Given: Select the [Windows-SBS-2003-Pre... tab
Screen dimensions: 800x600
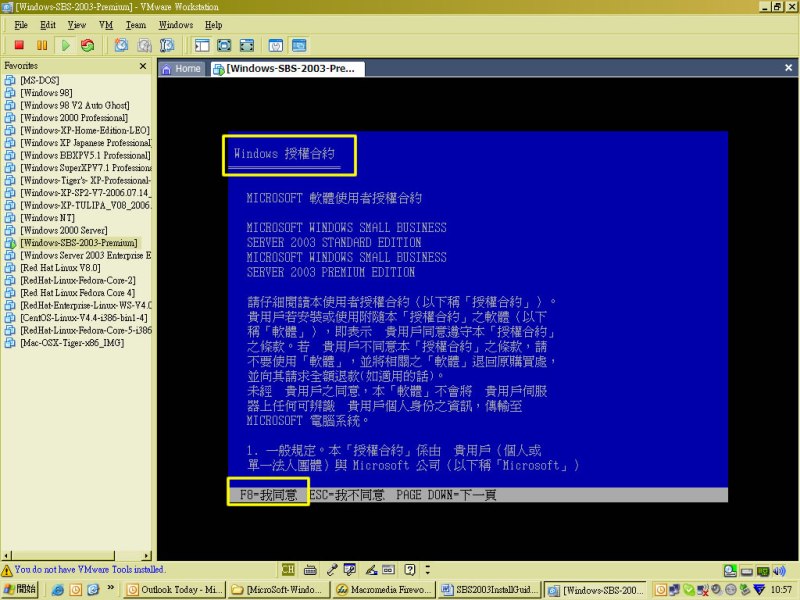Looking at the screenshot, I should pyautogui.click(x=287, y=69).
